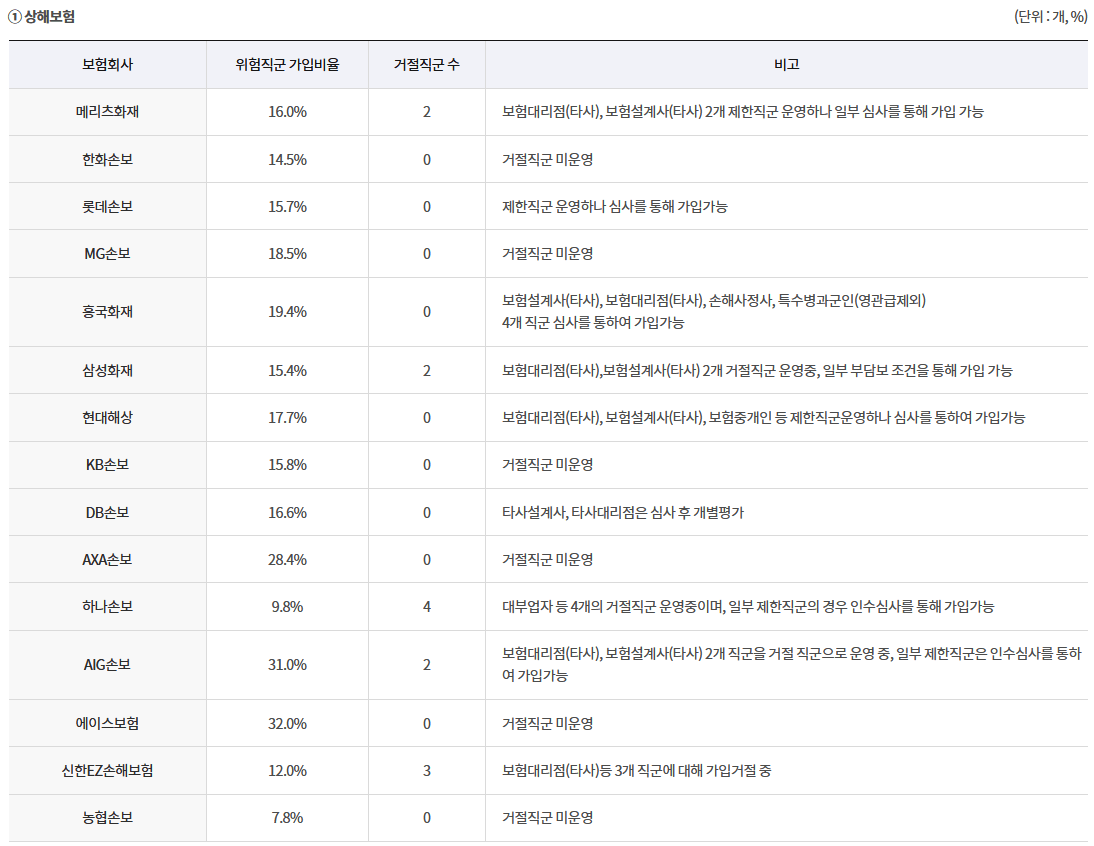The image size is (1094, 846).
Task: Click 하나손보 remark about 대부업자 등 4개
Action: (748, 607)
